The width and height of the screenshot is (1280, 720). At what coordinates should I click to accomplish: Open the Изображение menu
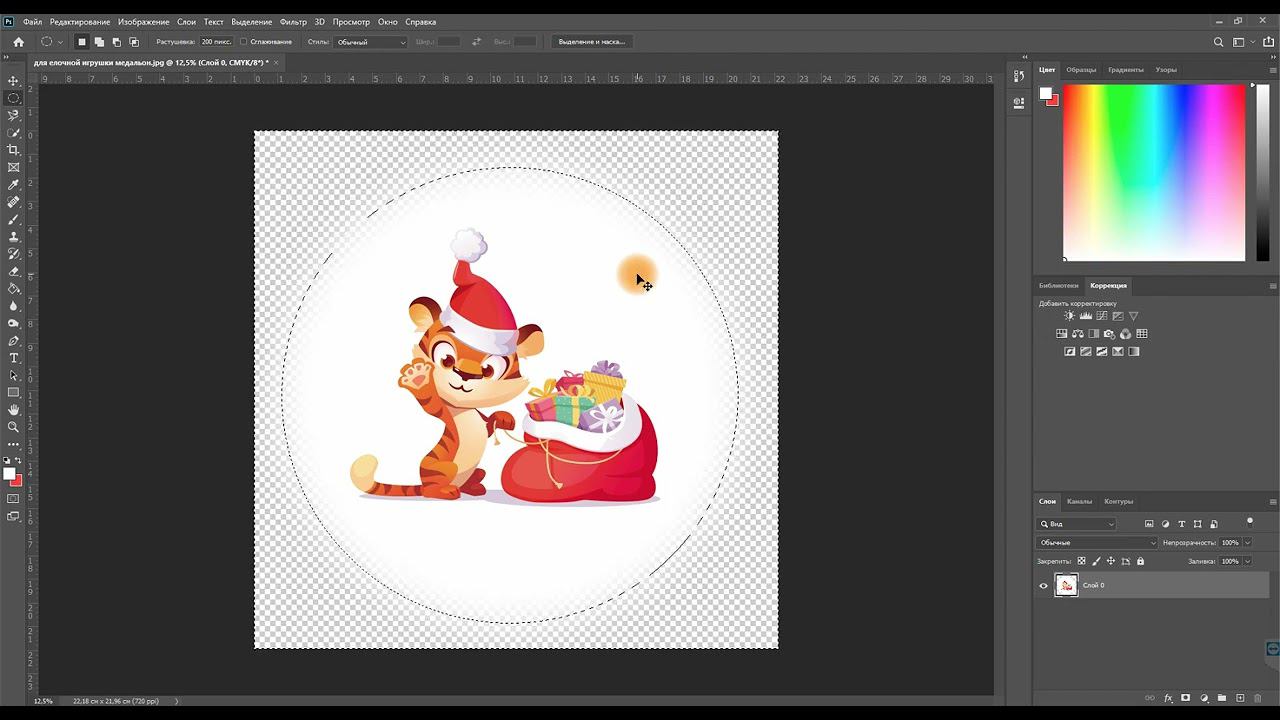click(x=143, y=22)
